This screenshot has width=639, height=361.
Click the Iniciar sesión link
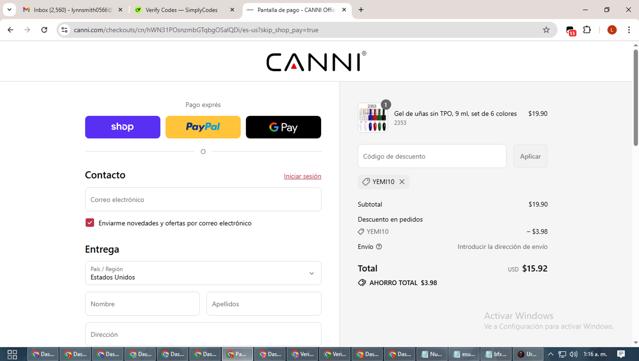click(x=302, y=176)
